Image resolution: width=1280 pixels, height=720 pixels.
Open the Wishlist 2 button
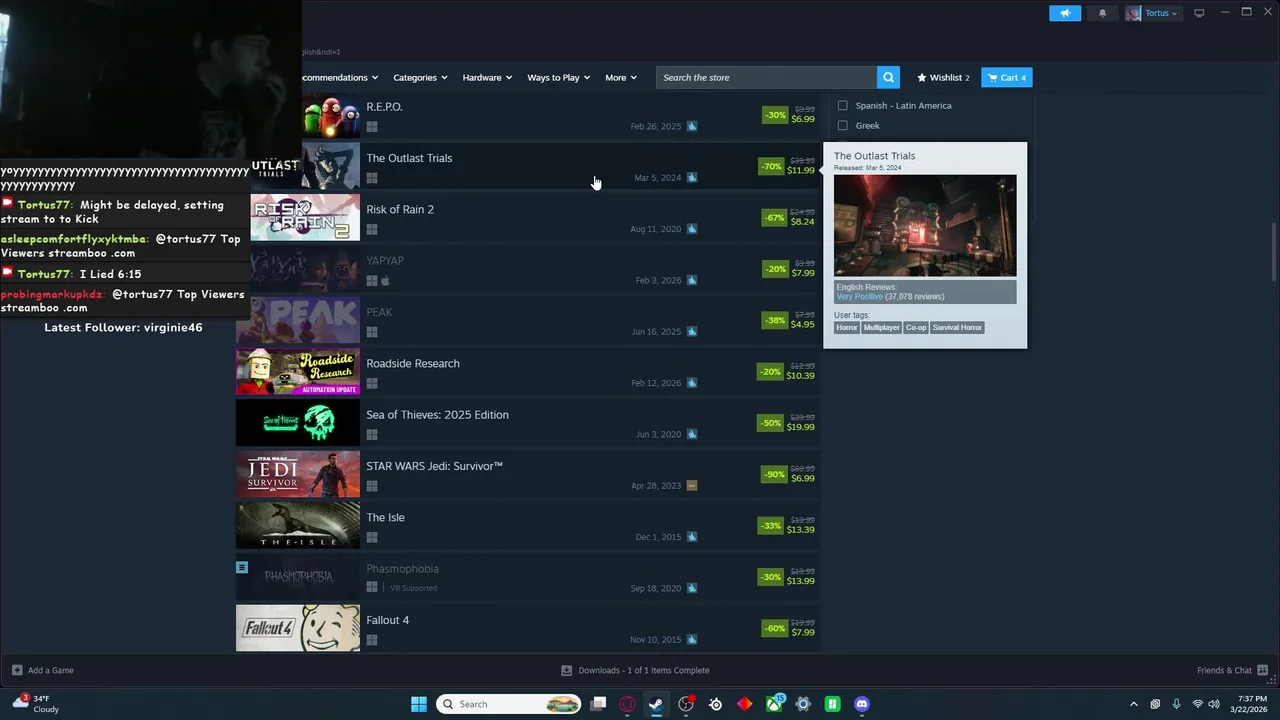tap(943, 77)
